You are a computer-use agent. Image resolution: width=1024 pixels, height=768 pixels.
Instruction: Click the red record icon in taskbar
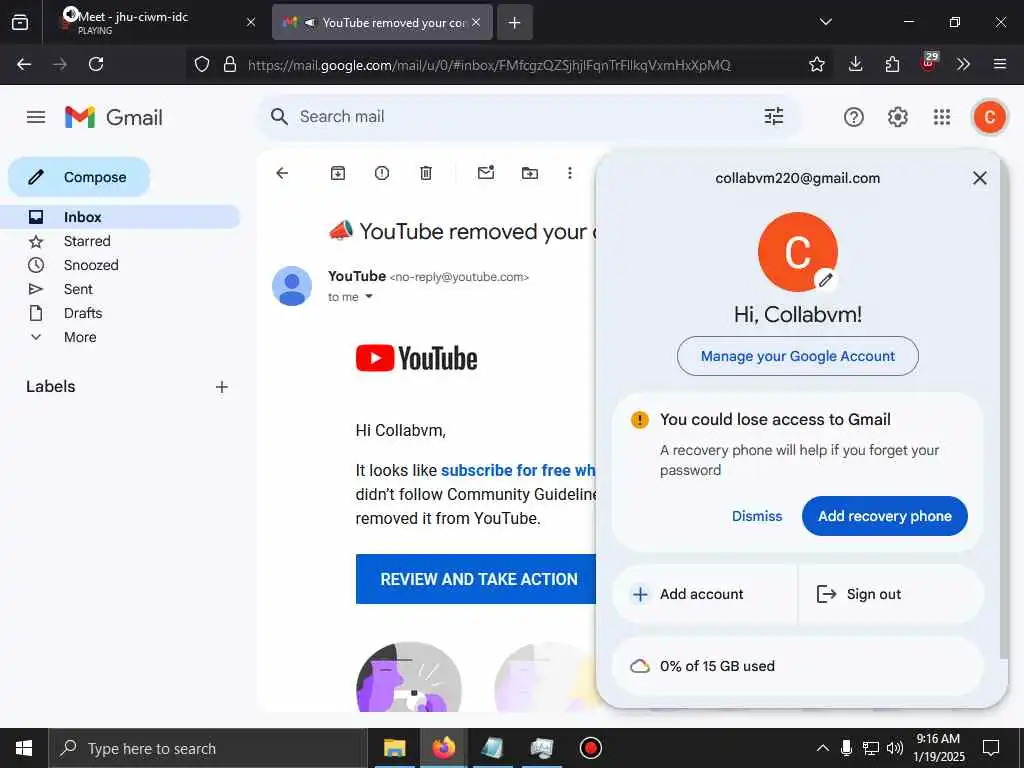[590, 748]
